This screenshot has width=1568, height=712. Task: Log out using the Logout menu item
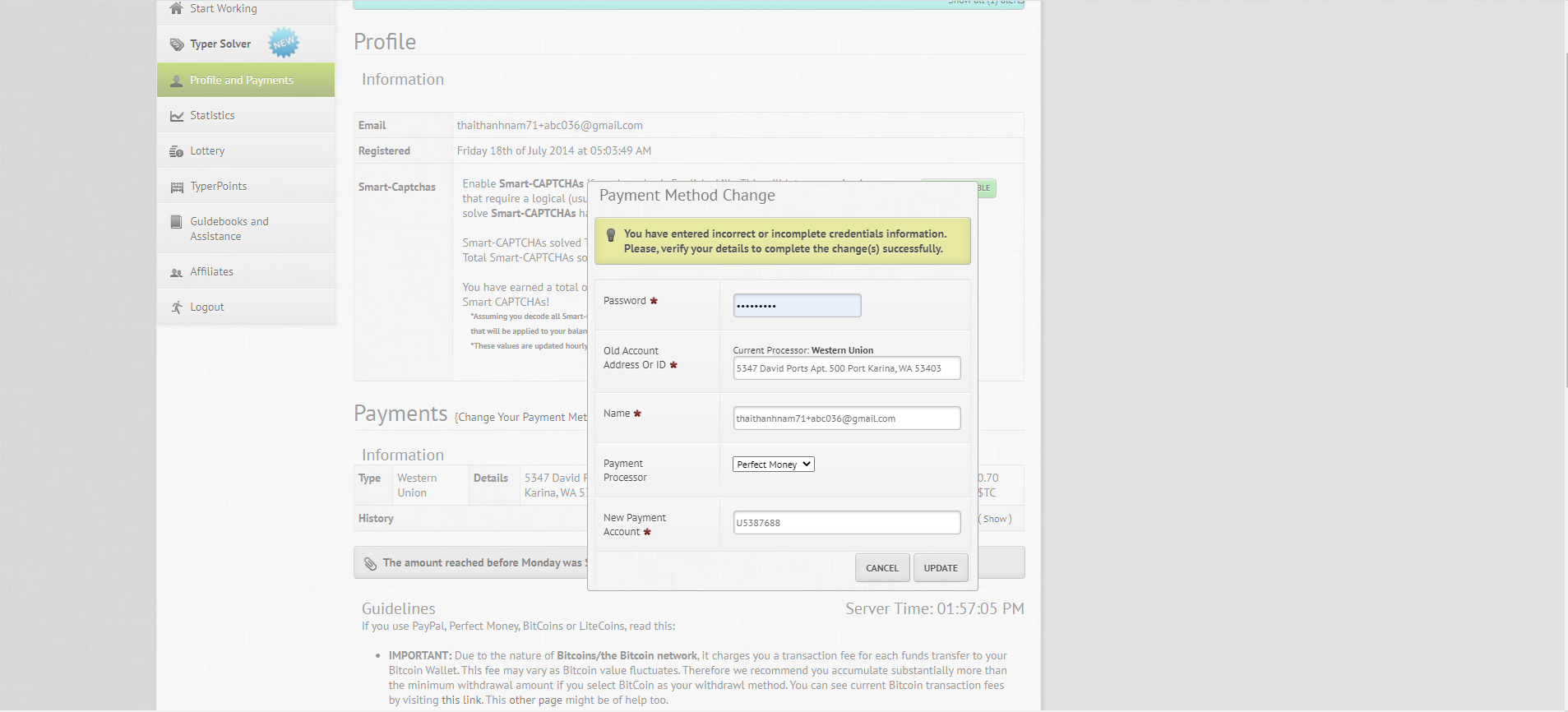(x=246, y=307)
